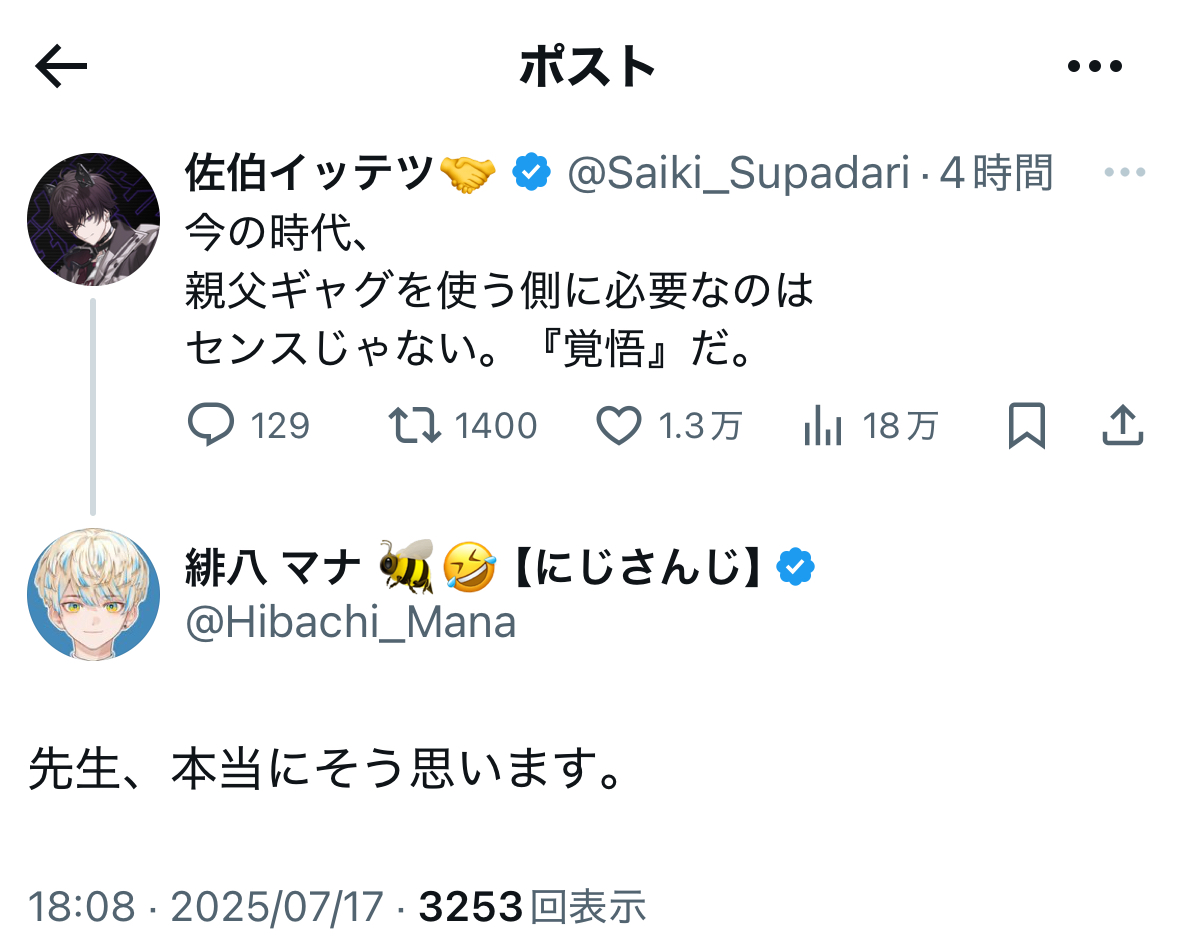Bookmark 佐伯イッテツ's tweet
1179x944 pixels.
(1026, 426)
